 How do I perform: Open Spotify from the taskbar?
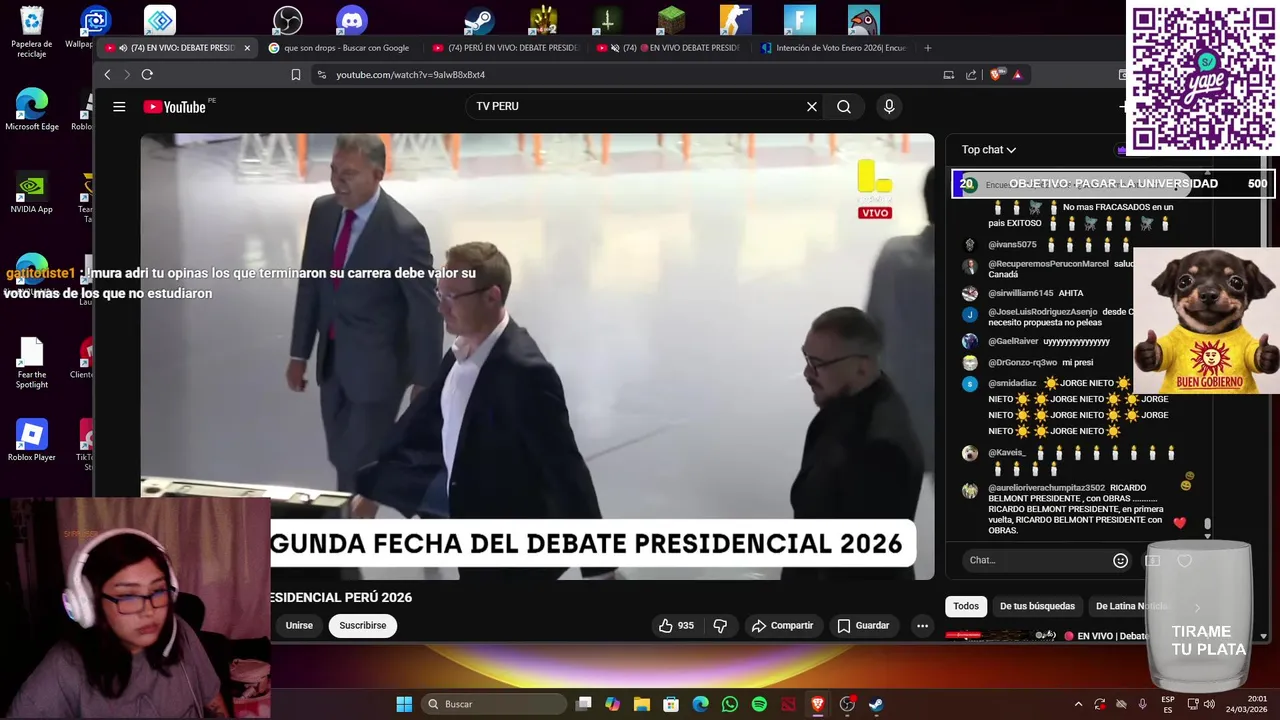pyautogui.click(x=759, y=704)
